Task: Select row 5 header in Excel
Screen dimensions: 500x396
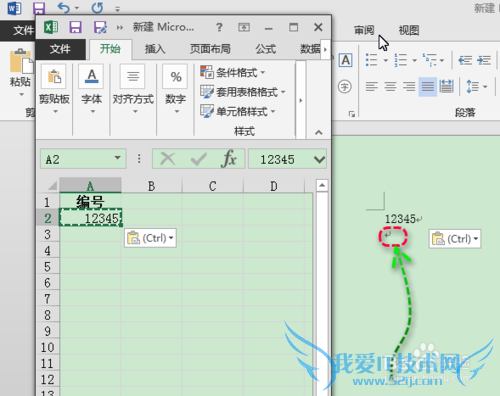Action: [48, 267]
